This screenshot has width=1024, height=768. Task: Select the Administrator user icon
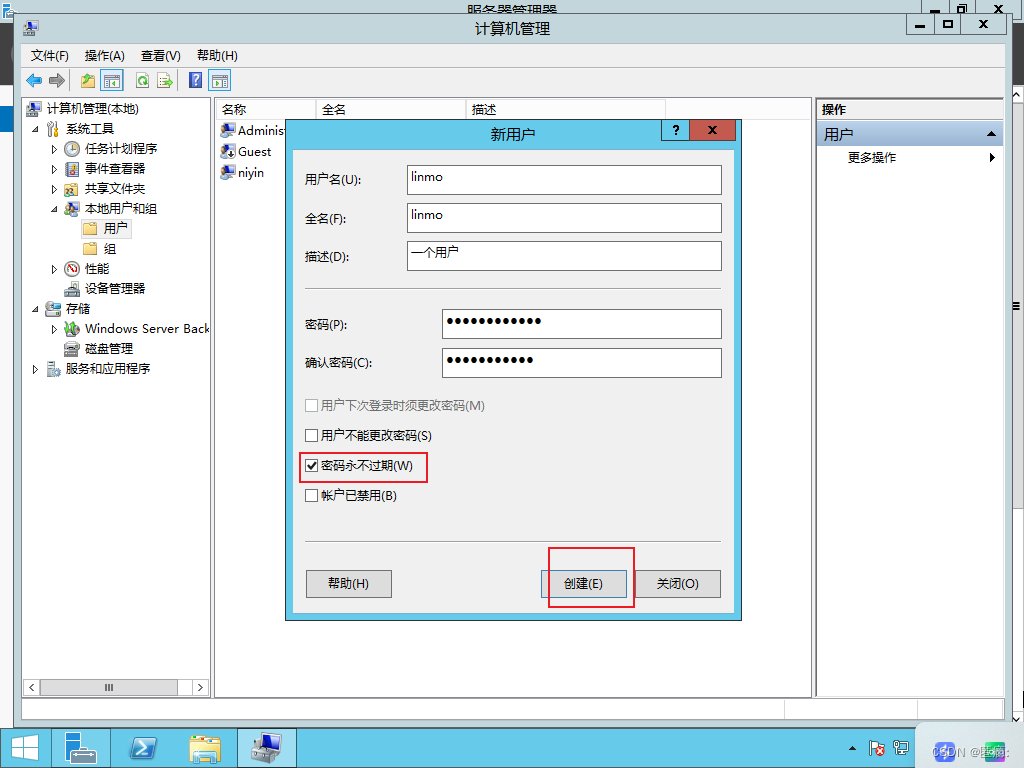[227, 130]
